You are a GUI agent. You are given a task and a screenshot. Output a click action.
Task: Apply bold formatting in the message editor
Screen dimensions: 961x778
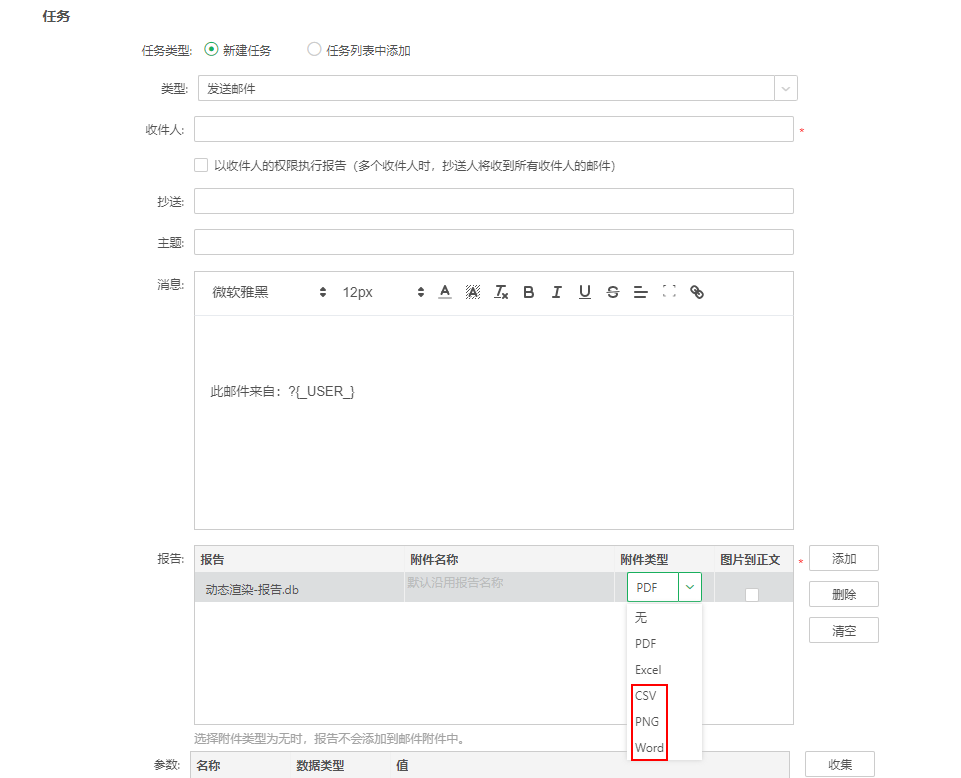tap(529, 291)
